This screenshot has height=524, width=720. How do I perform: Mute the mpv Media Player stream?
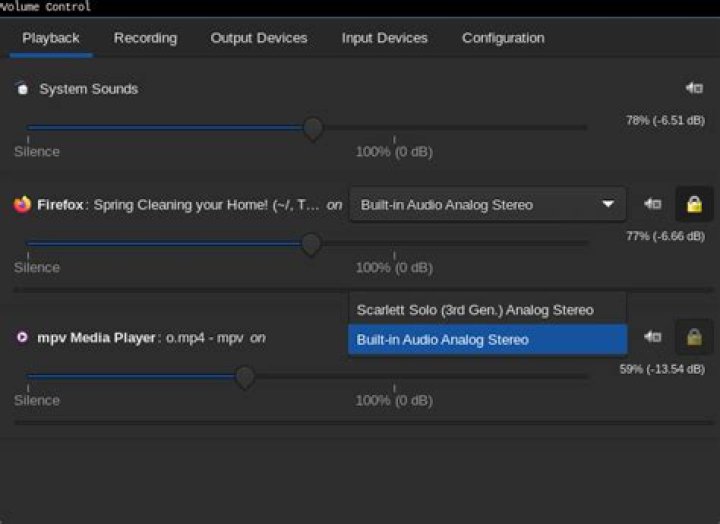pos(652,337)
